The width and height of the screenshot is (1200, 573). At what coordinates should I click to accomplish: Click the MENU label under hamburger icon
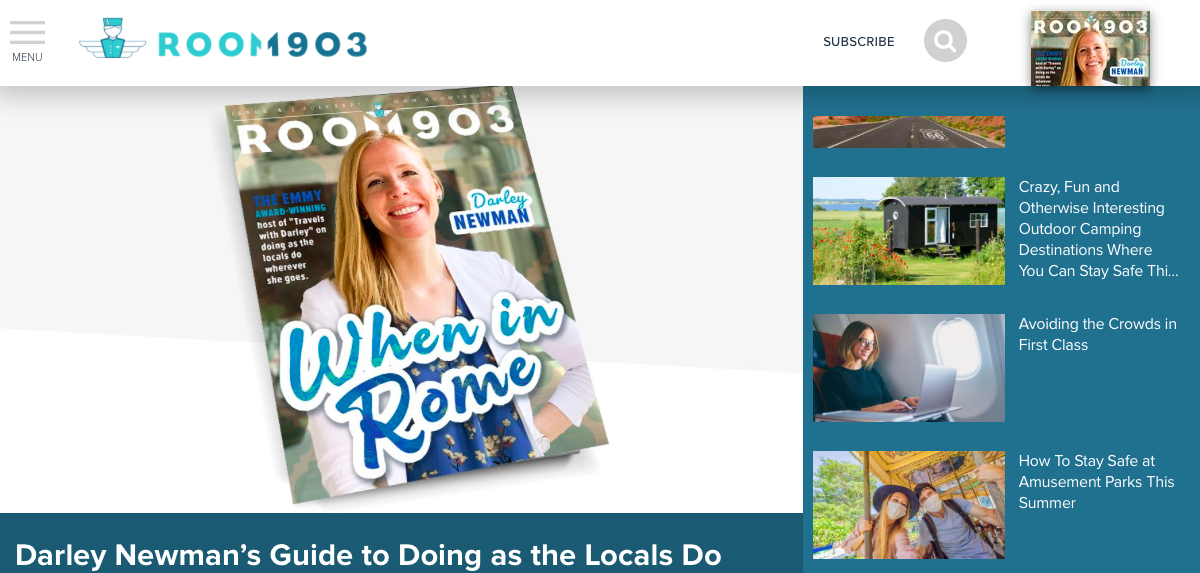pyautogui.click(x=27, y=57)
